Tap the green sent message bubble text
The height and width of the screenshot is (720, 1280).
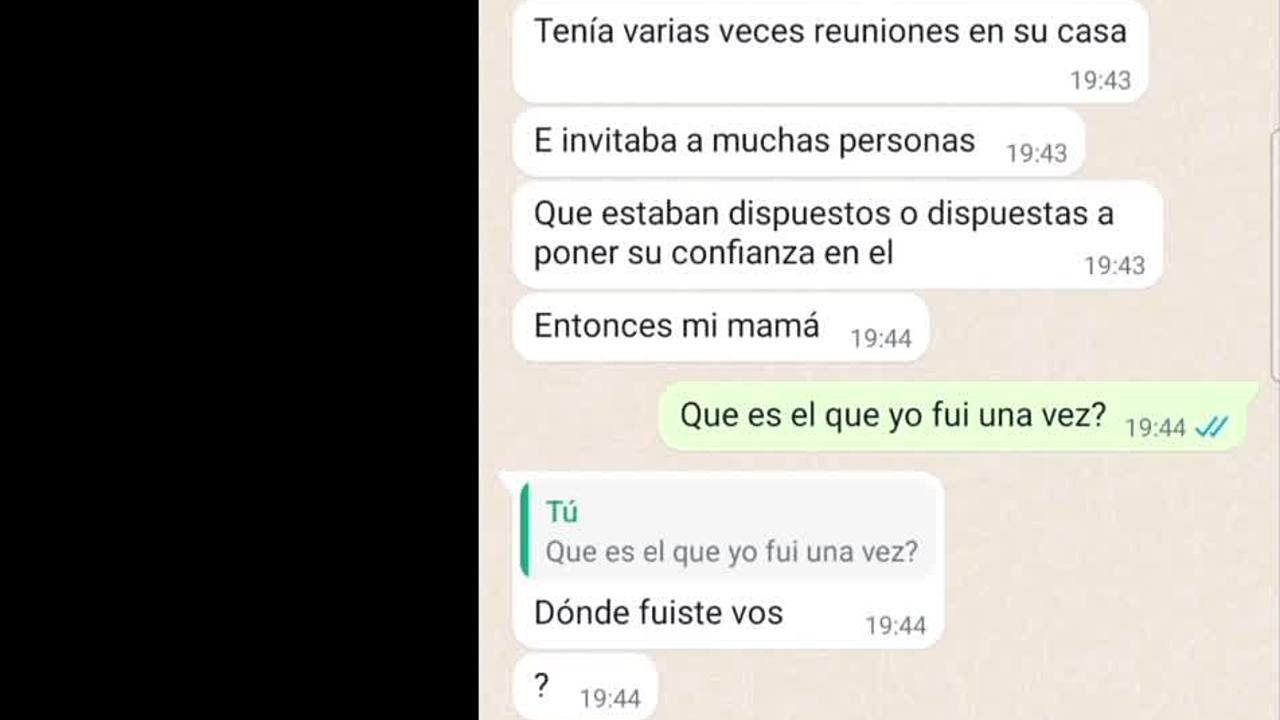click(x=893, y=415)
